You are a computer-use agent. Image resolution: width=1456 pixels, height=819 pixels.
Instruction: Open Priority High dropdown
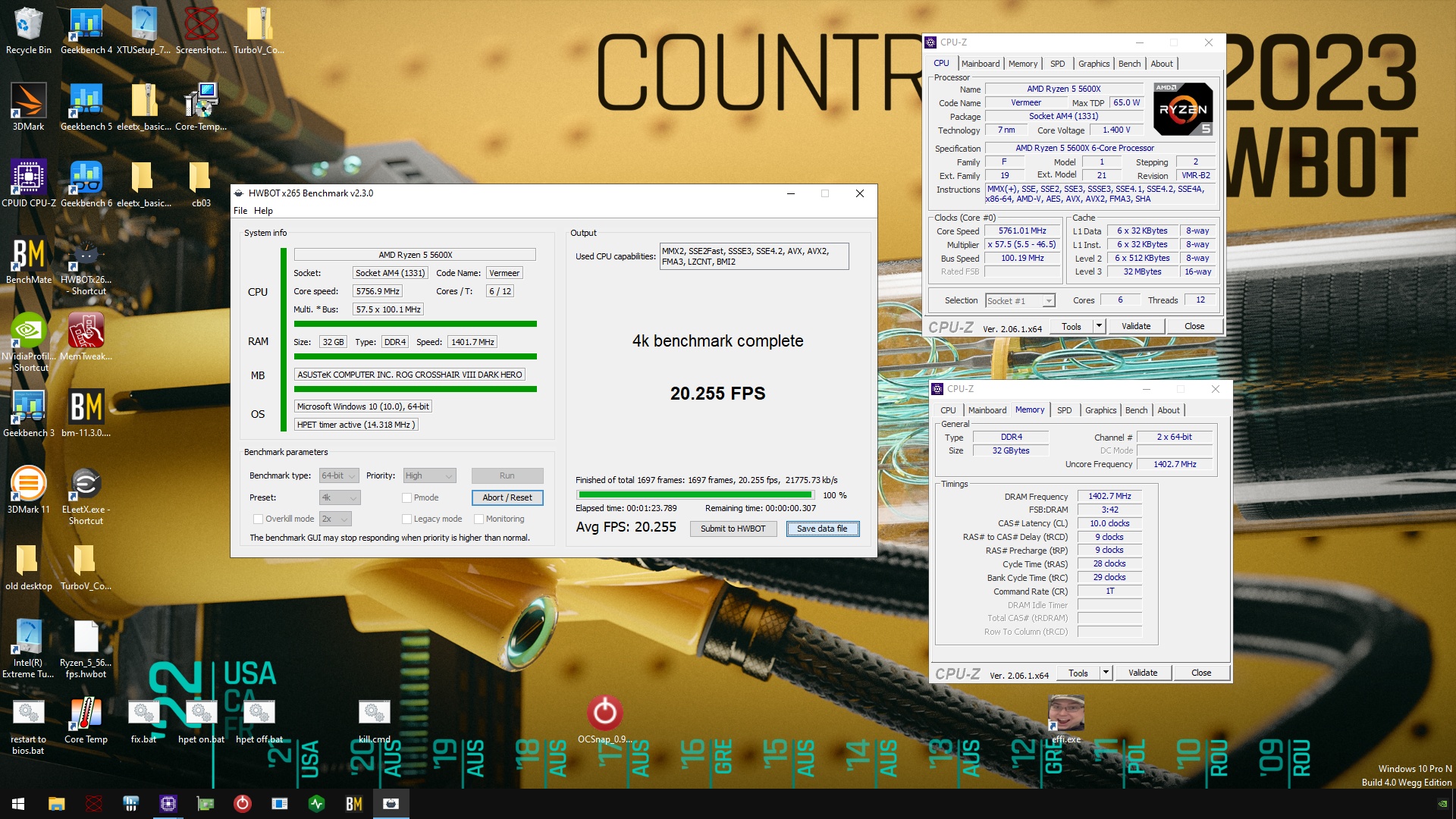point(429,475)
